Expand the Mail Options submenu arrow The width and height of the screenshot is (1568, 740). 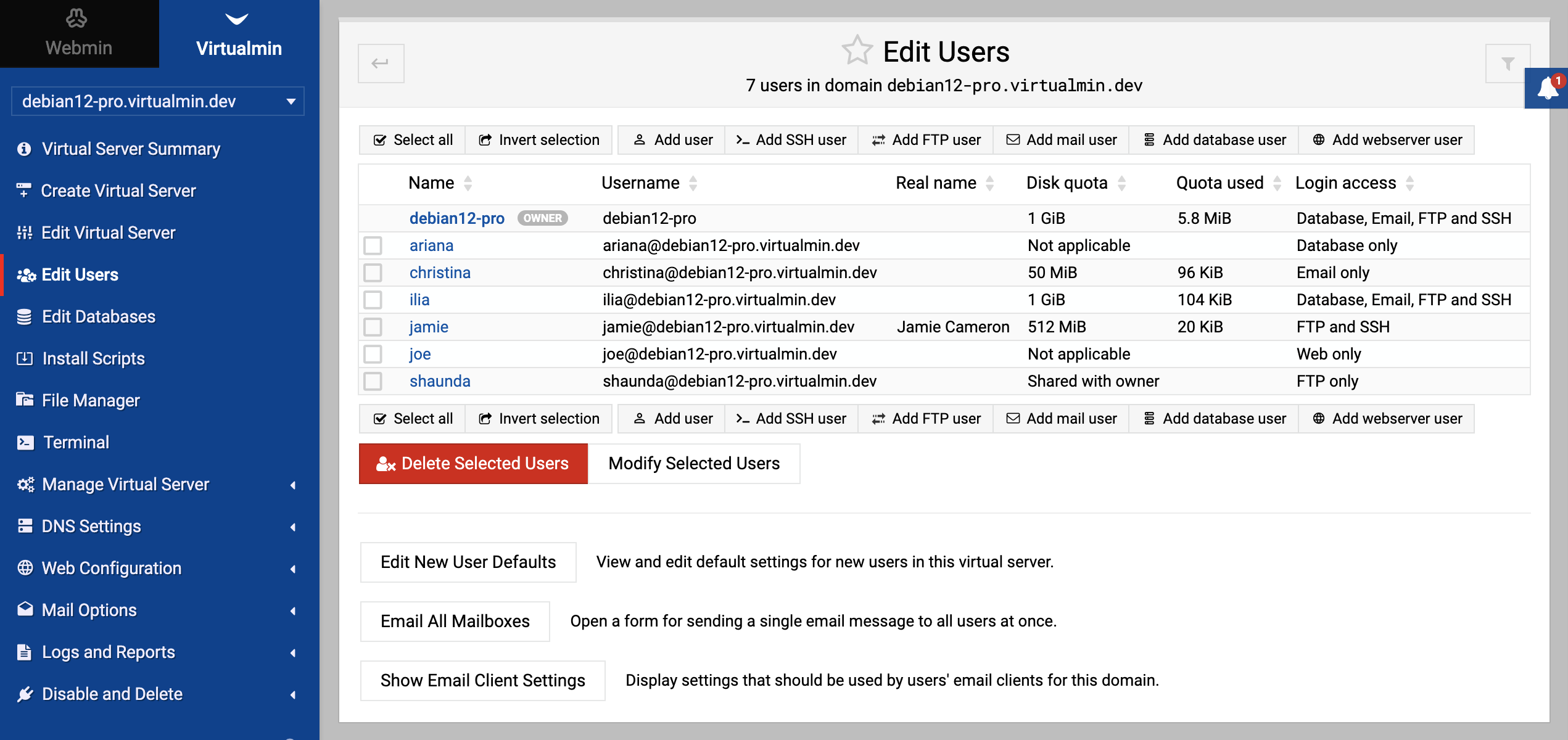[293, 611]
